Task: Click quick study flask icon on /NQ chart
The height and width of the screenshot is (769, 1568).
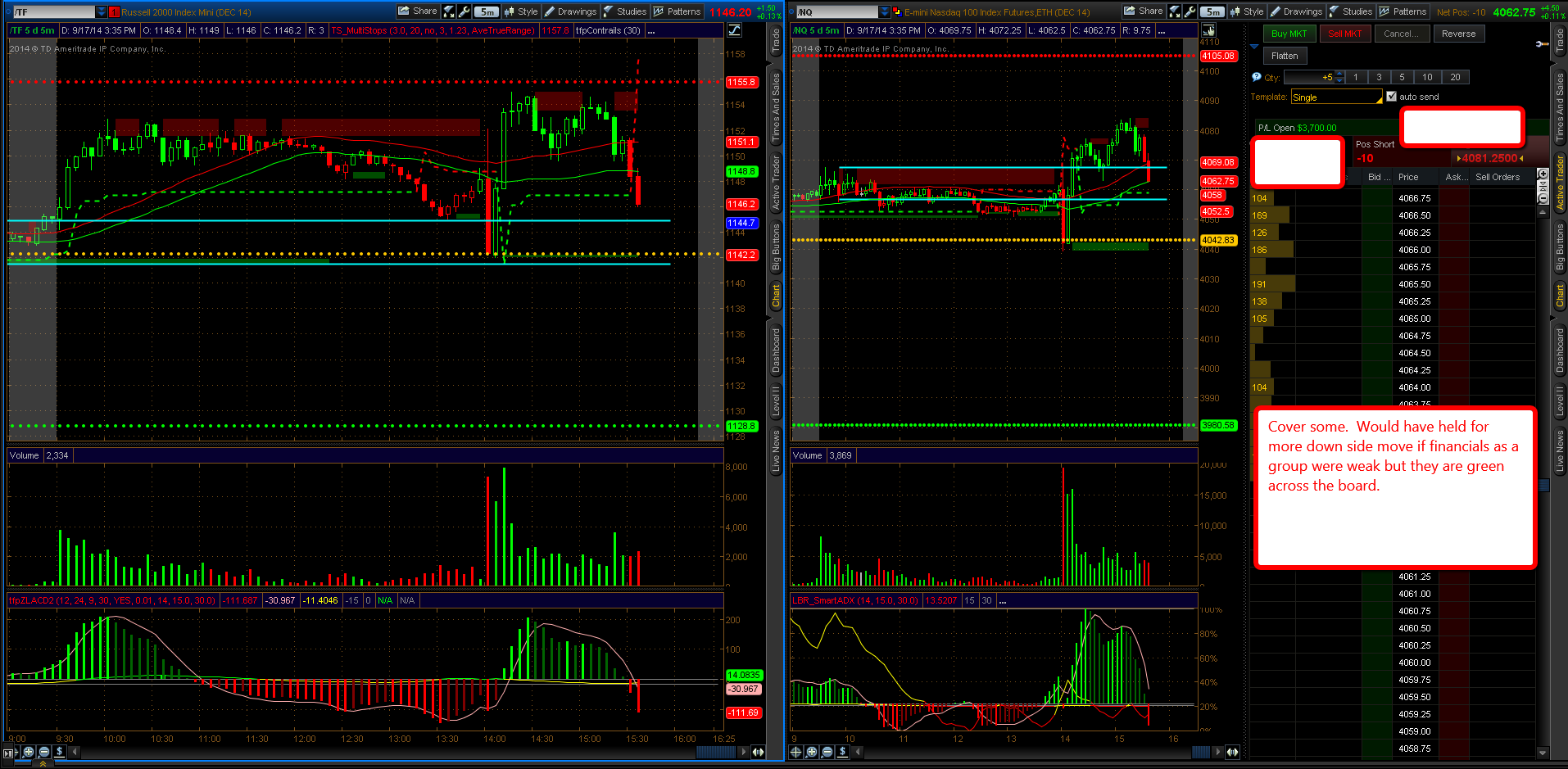Action: tap(1175, 11)
